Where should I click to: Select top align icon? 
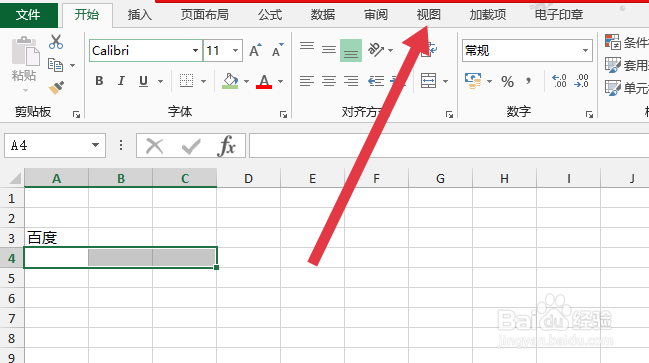(x=307, y=46)
